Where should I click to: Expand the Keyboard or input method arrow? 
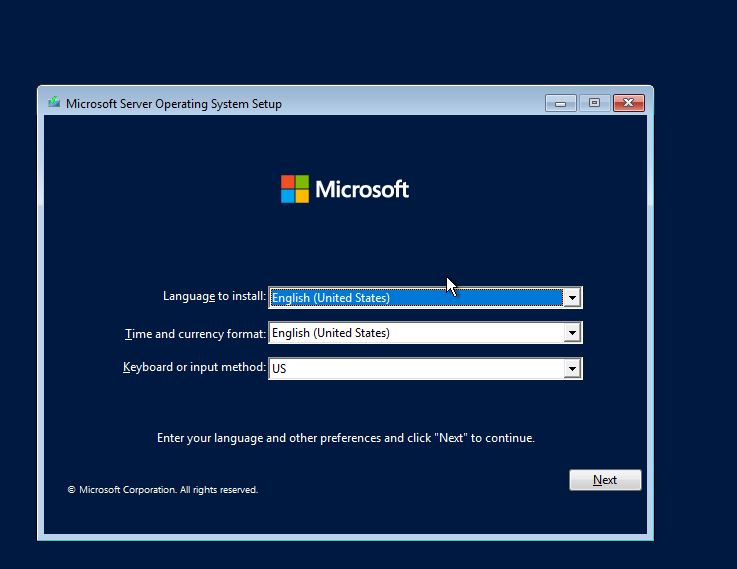click(572, 369)
